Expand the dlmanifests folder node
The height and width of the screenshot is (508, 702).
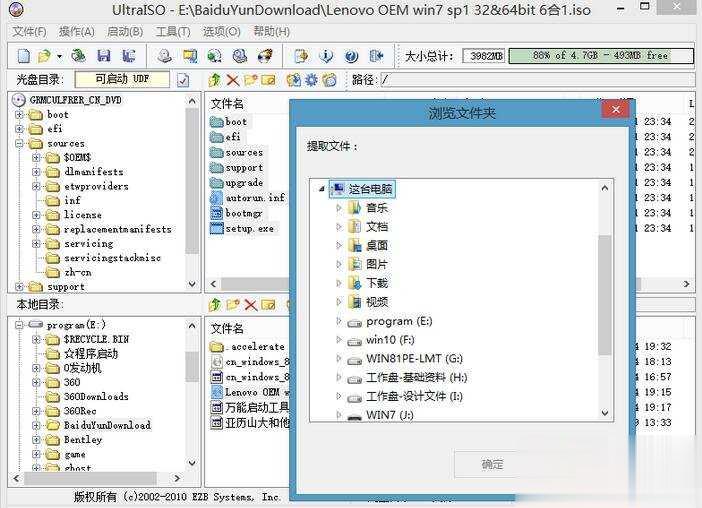tap(36, 172)
